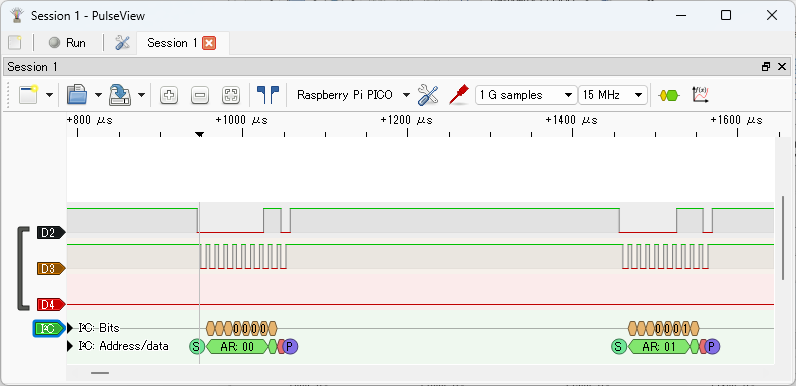Configure device with the wrench-screwdriver icon
The width and height of the screenshot is (796, 386).
point(427,95)
